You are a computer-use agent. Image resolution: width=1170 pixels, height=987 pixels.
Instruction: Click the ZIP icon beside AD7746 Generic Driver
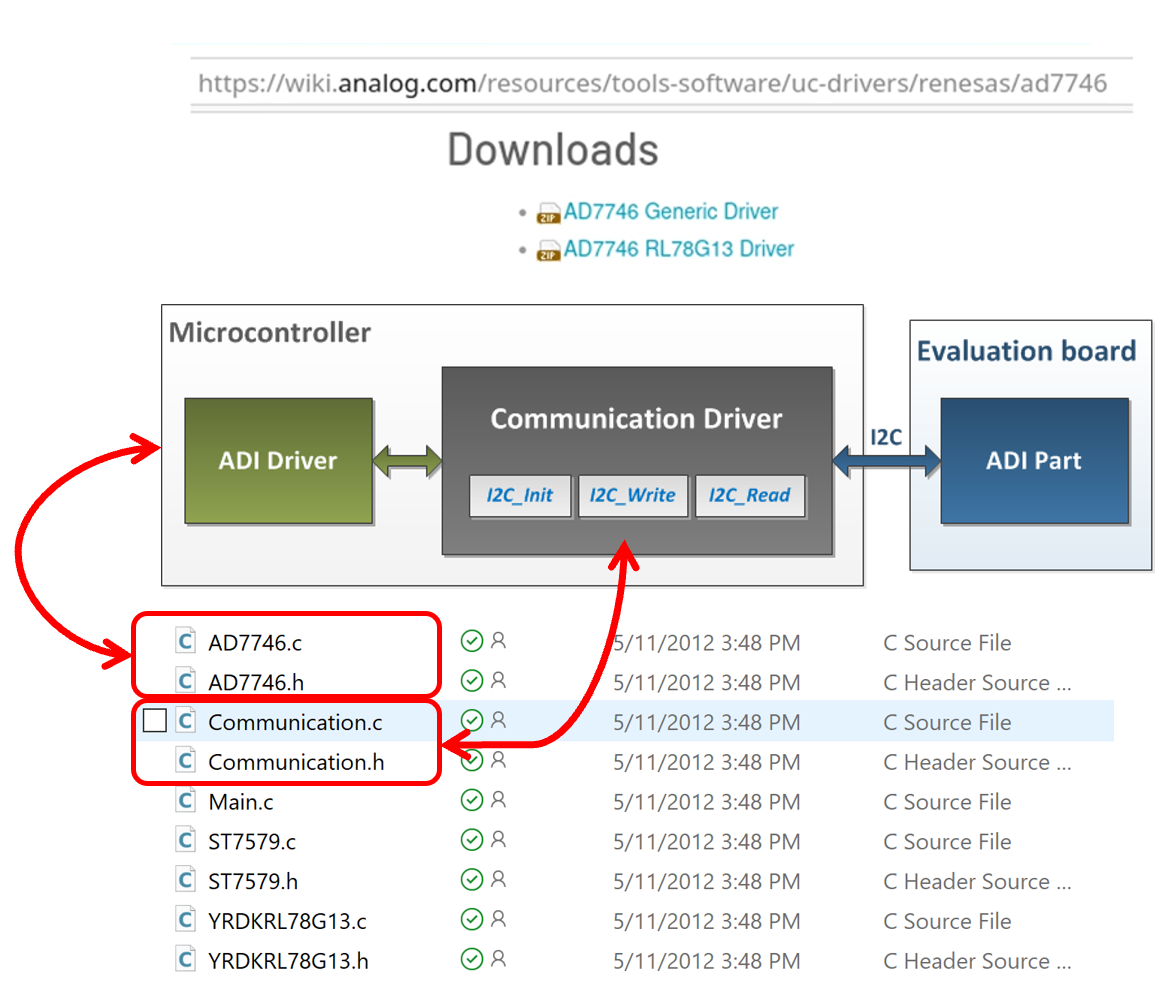click(548, 211)
